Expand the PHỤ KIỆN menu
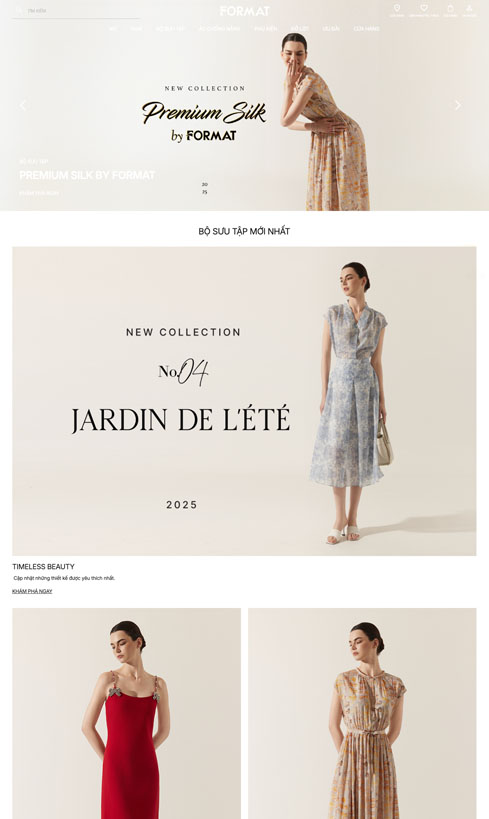489x819 pixels. click(x=265, y=29)
